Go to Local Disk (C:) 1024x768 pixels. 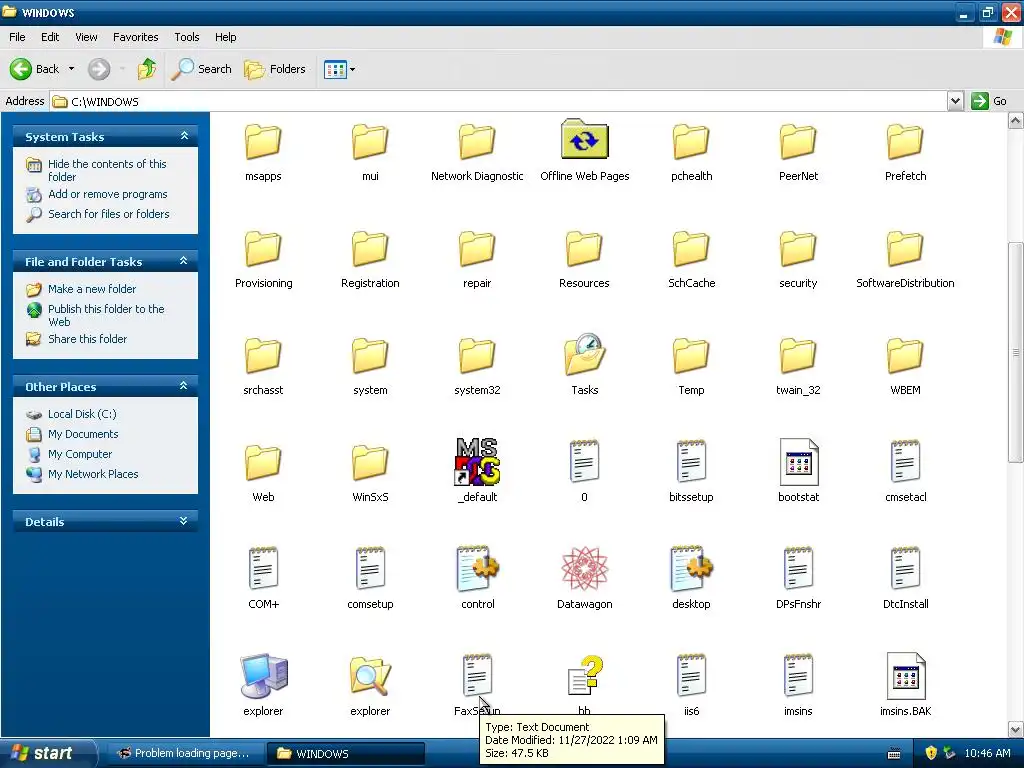[x=82, y=414]
